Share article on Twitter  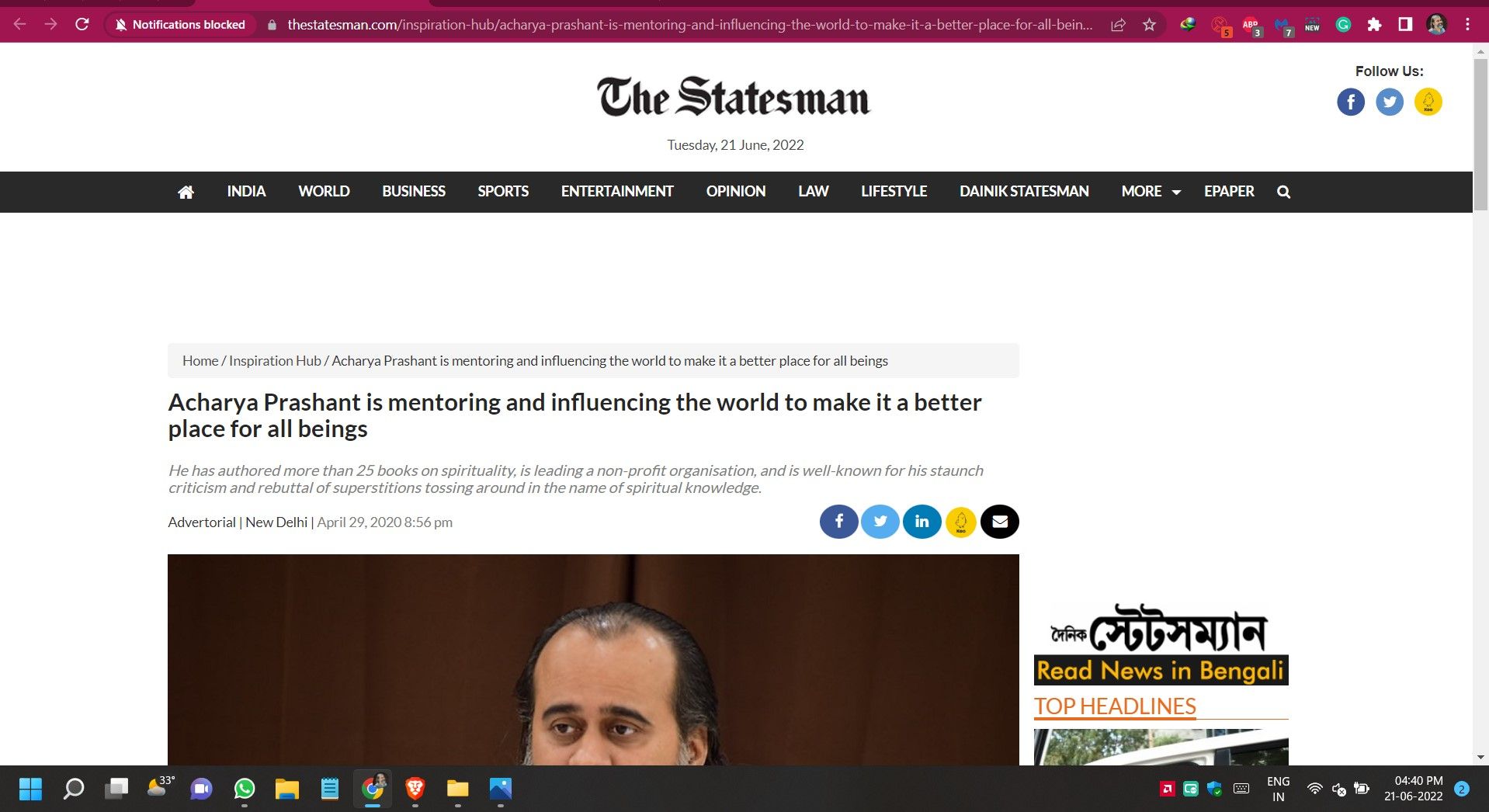tap(880, 522)
